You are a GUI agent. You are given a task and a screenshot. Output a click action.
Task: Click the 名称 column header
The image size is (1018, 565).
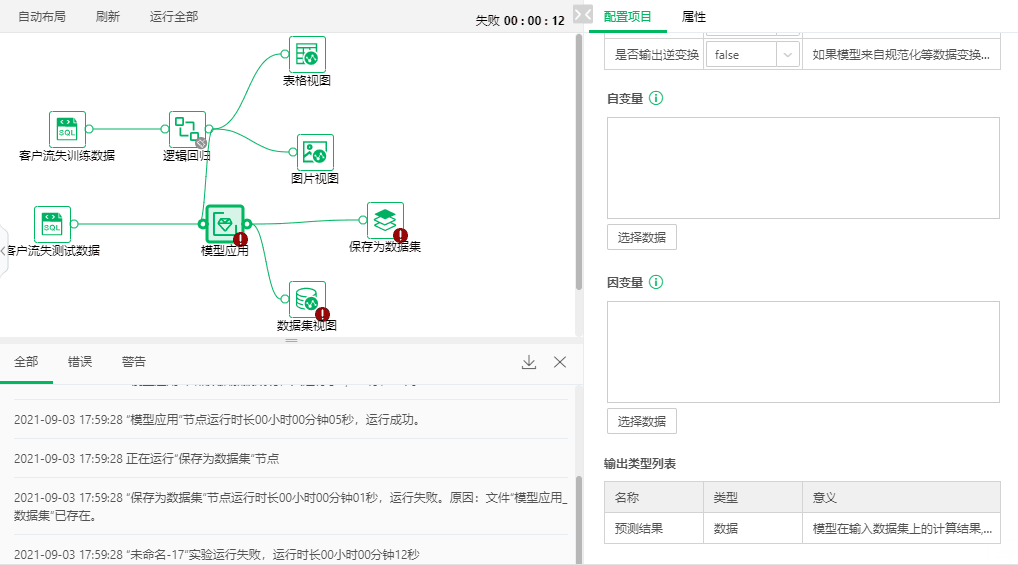(654, 497)
